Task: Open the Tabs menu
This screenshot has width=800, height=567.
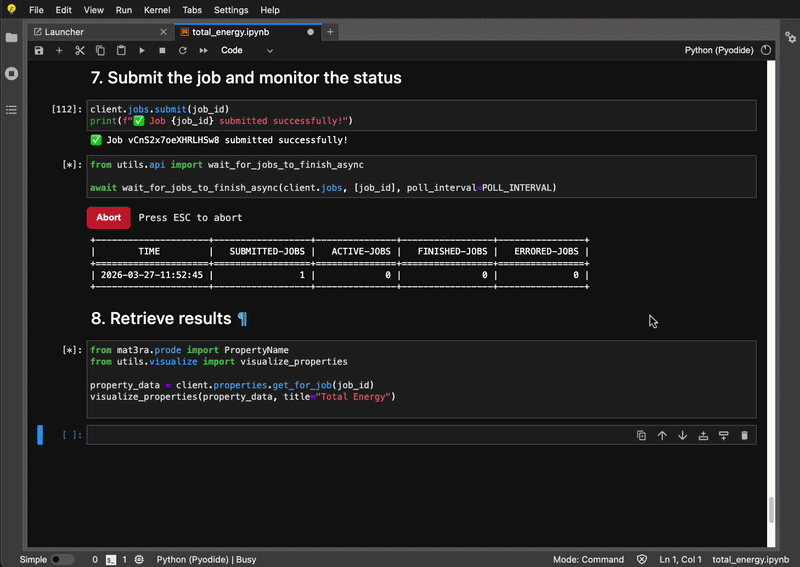Action: [x=192, y=10]
